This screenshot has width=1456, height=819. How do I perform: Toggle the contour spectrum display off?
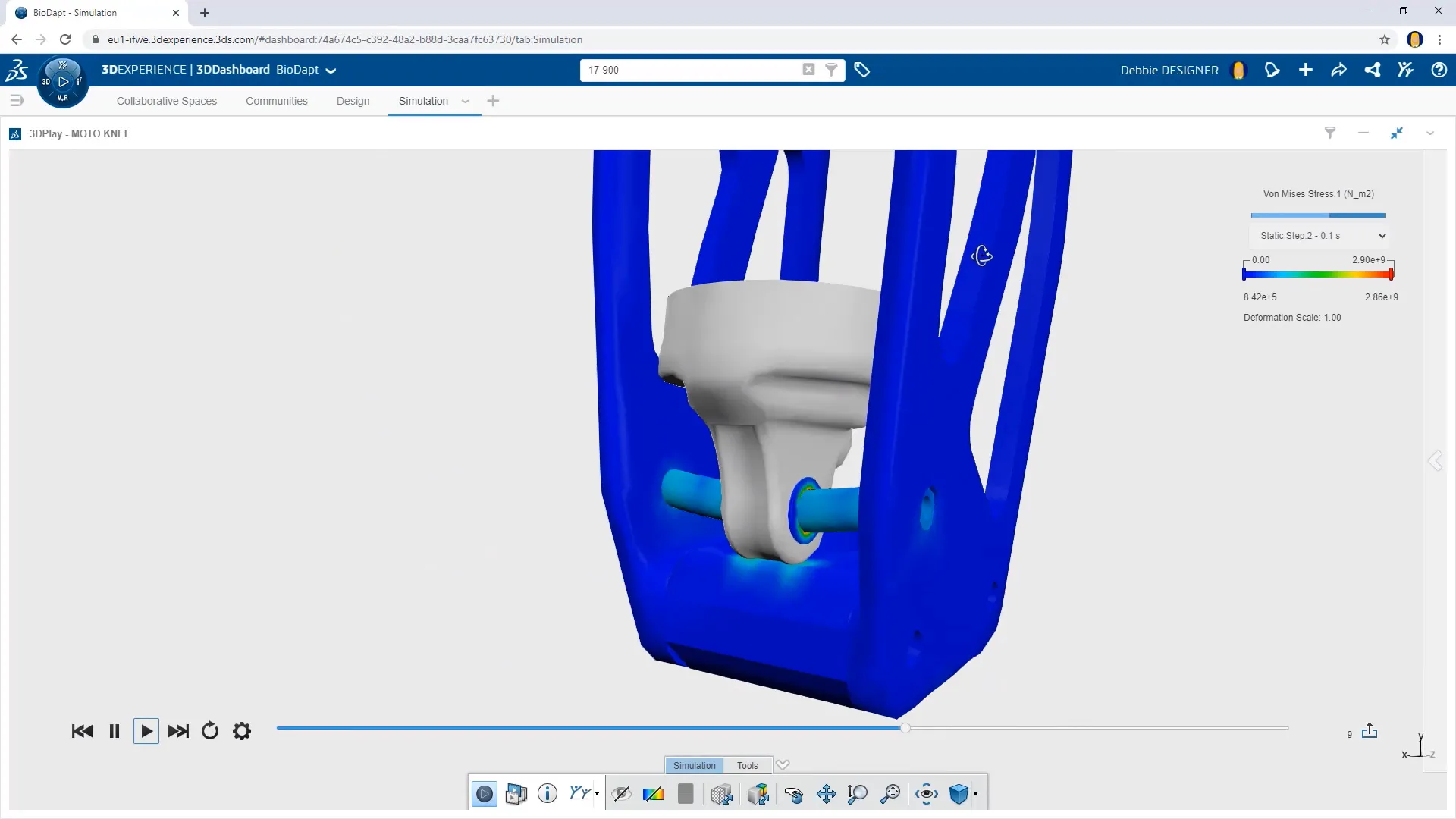coord(654,794)
